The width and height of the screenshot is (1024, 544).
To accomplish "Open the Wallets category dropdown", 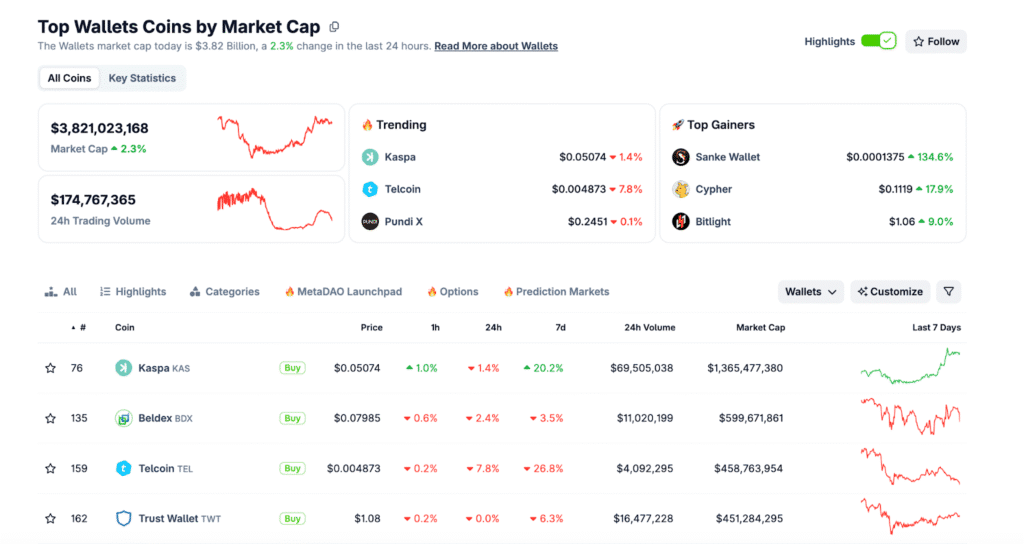I will pyautogui.click(x=810, y=292).
